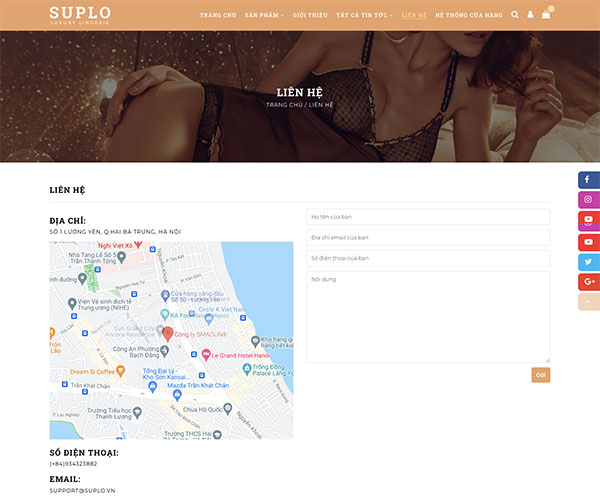
Task: Click the Mazda Trần Khát Chân map marker
Action: [177, 394]
